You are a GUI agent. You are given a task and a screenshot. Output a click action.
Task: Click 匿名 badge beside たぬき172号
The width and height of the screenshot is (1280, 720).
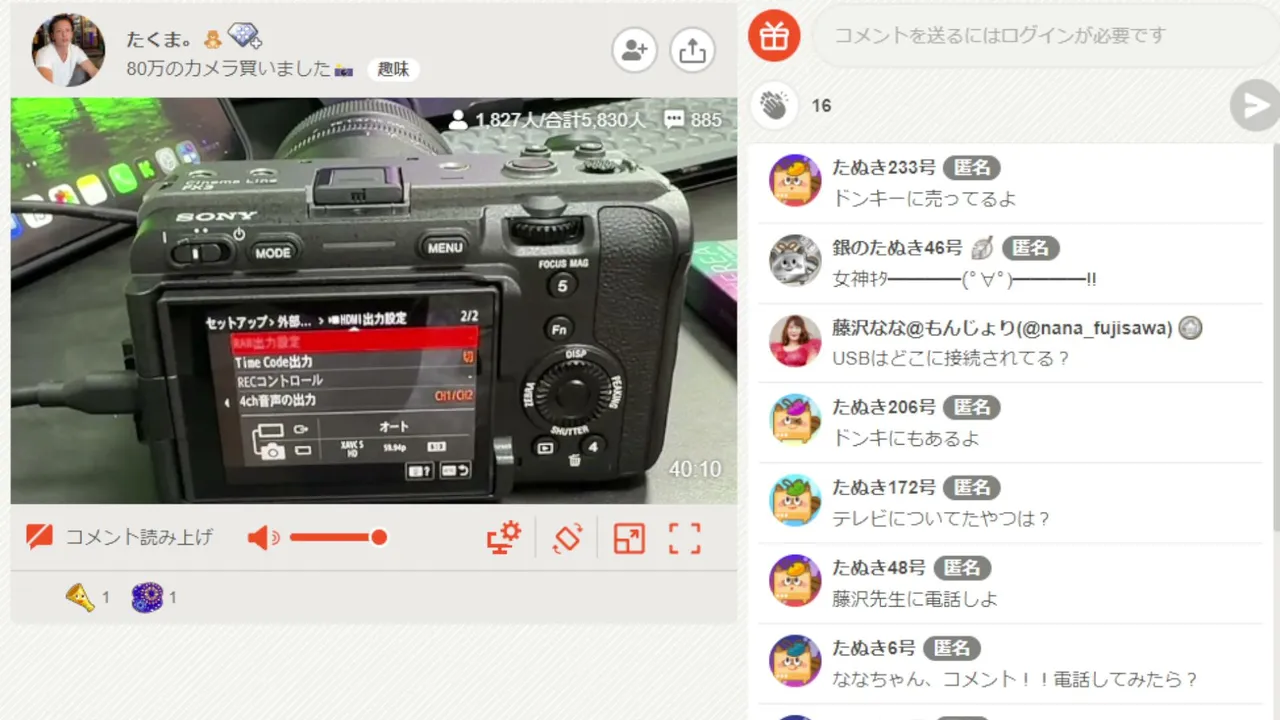(x=972, y=488)
